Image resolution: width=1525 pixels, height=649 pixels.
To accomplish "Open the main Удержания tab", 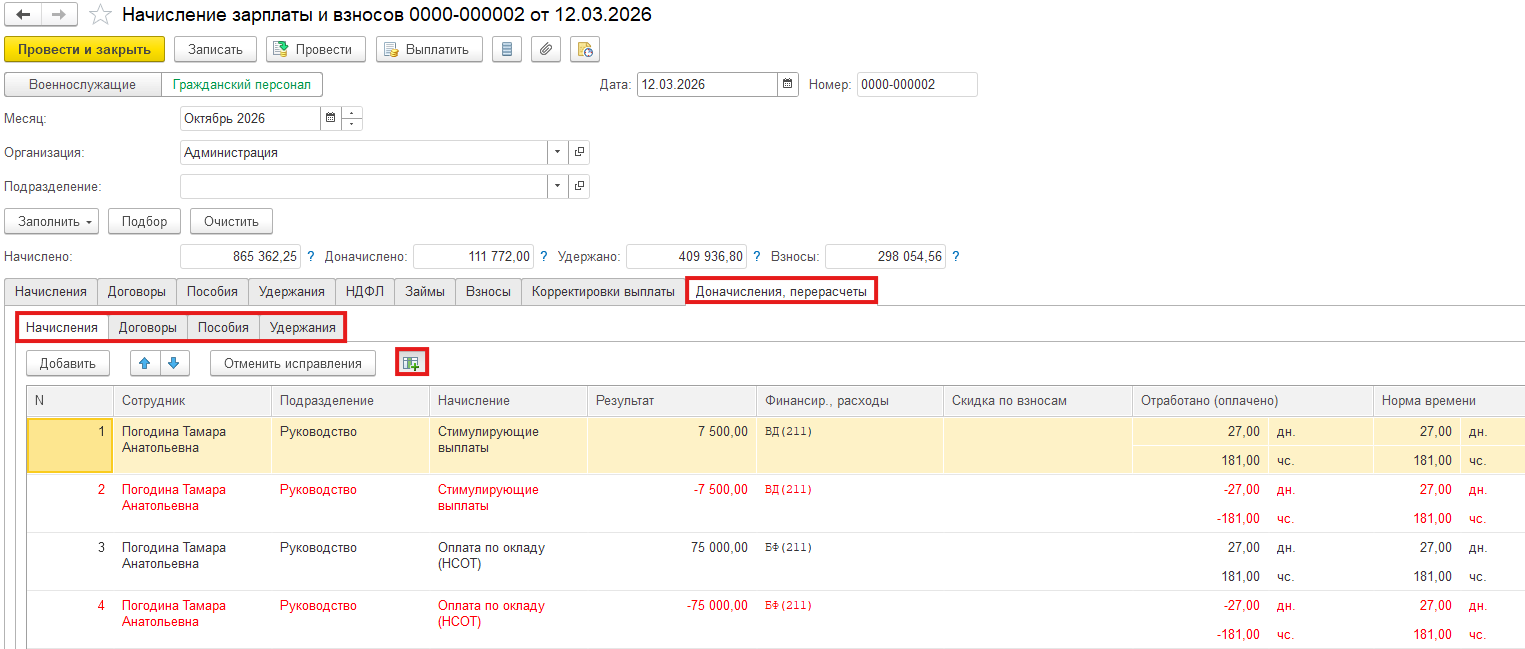I will click(x=292, y=292).
